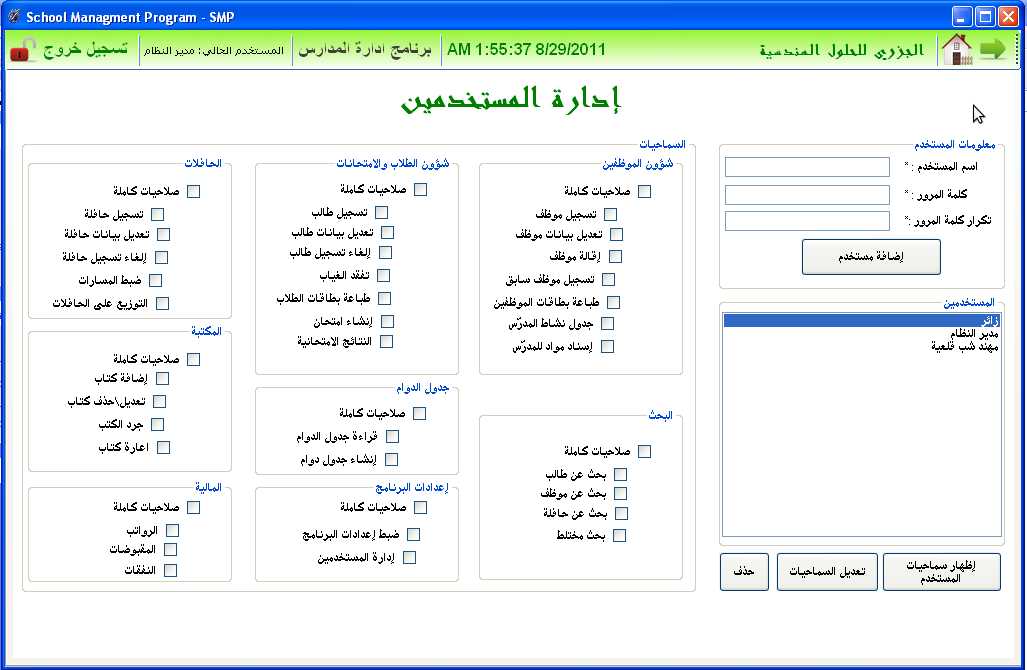The height and width of the screenshot is (670, 1027).
Task: Check صلاحيات كاملة under إعدادات البرنامج
Action: [x=420, y=507]
